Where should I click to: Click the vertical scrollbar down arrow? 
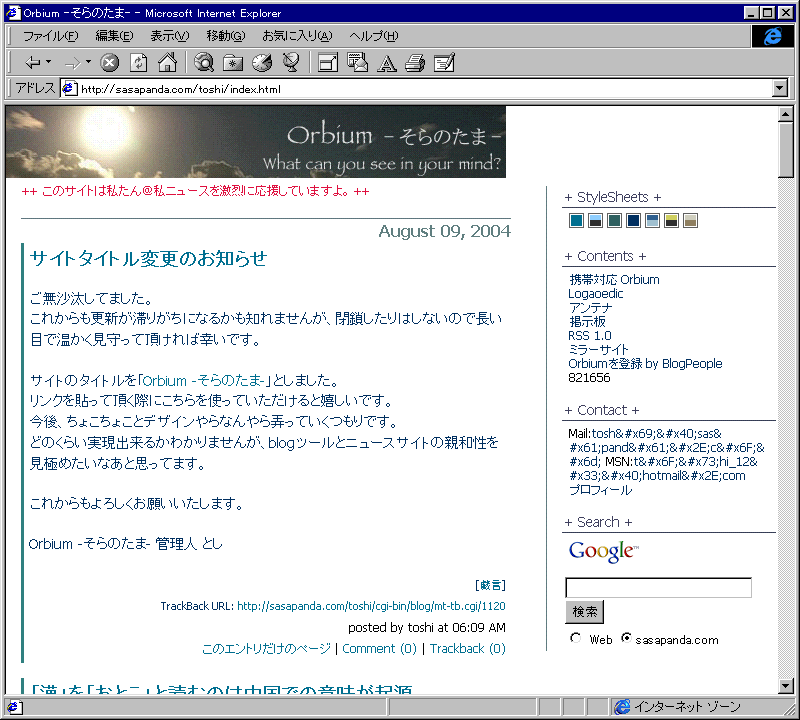[786, 686]
